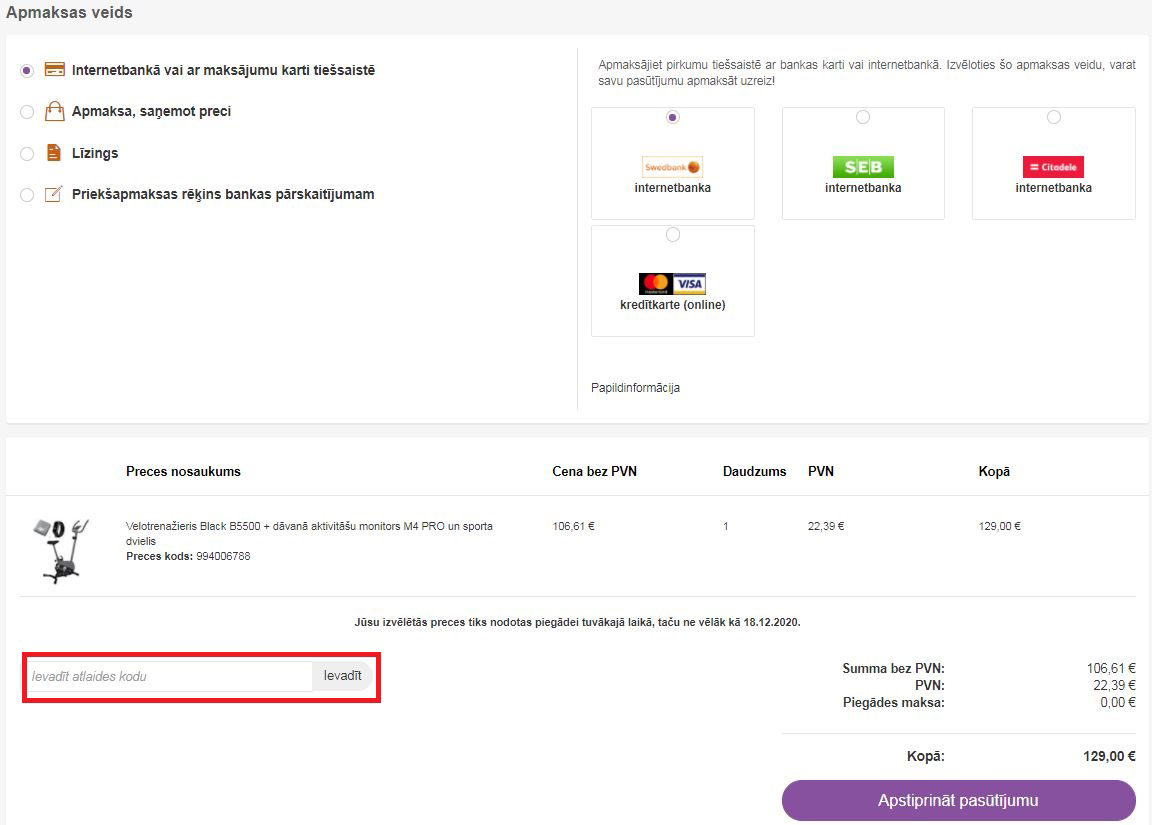This screenshot has height=825, width=1152.
Task: Click the Ievadīt discount button
Action: 342,676
